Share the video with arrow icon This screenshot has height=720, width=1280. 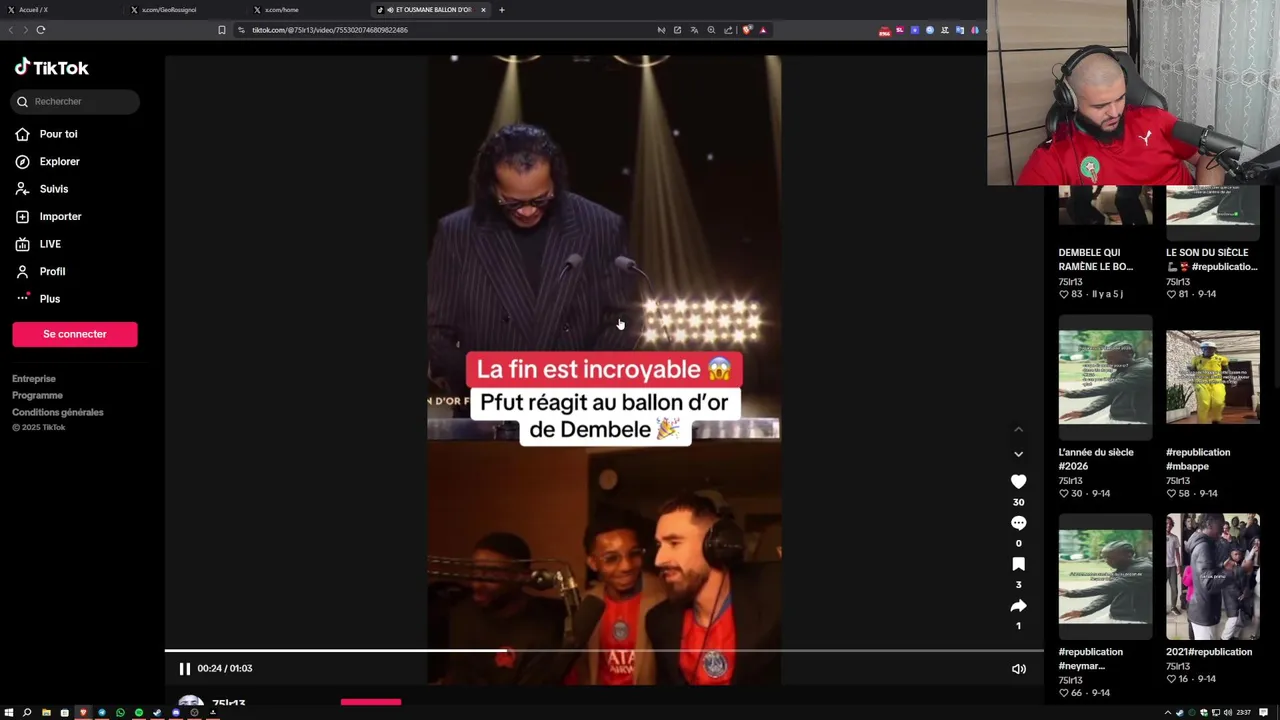(x=1018, y=606)
